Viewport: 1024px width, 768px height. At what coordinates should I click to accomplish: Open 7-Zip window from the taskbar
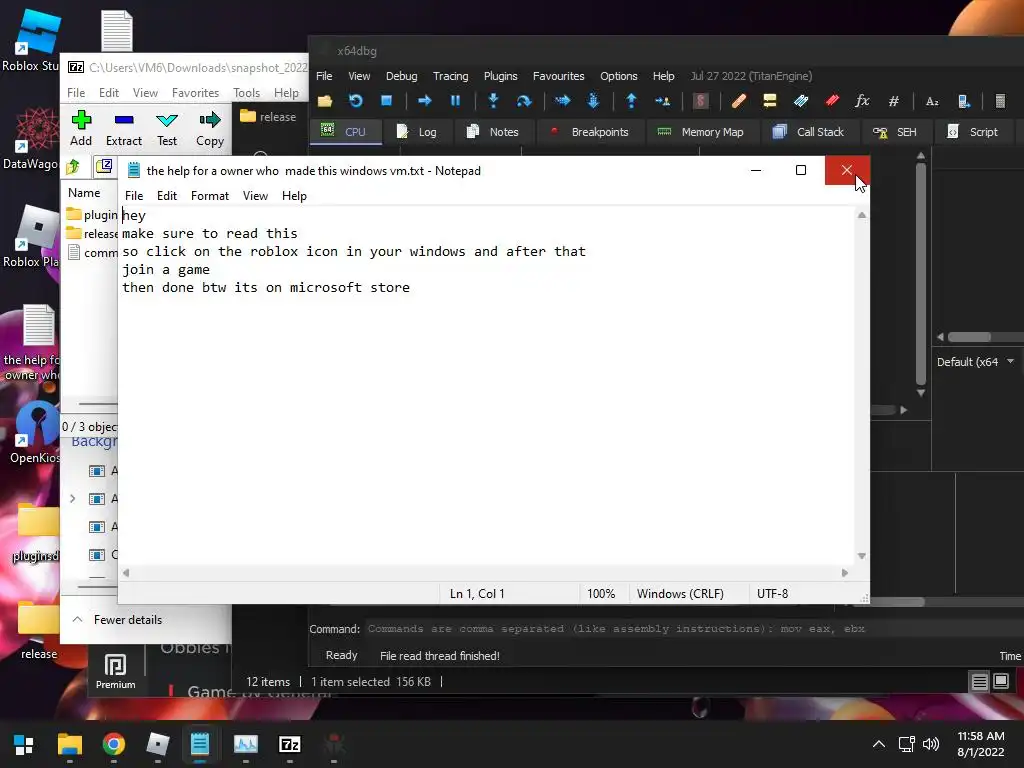(289, 744)
